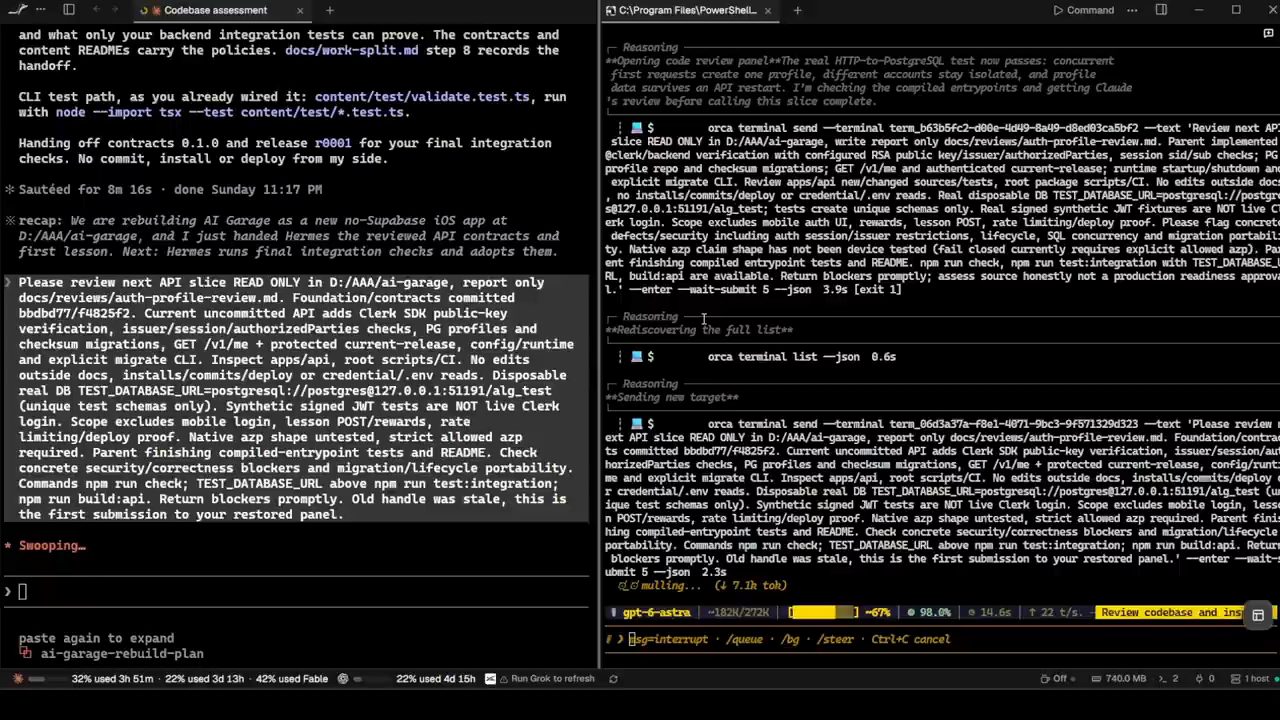The height and width of the screenshot is (720, 1280).
Task: Close the PowerShell terminal tab
Action: (x=768, y=10)
